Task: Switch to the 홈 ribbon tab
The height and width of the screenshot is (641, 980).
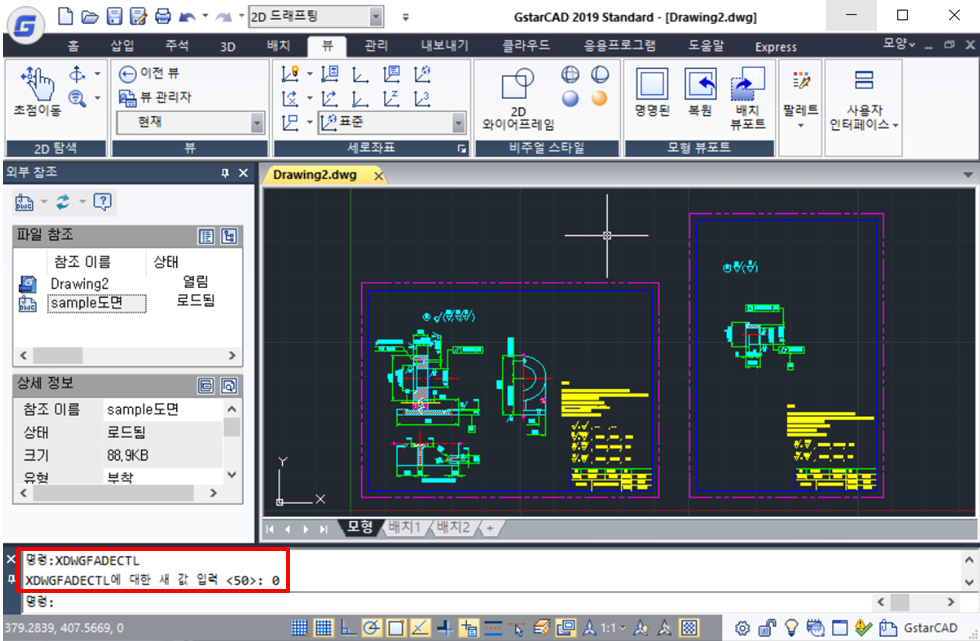Action: (x=73, y=46)
